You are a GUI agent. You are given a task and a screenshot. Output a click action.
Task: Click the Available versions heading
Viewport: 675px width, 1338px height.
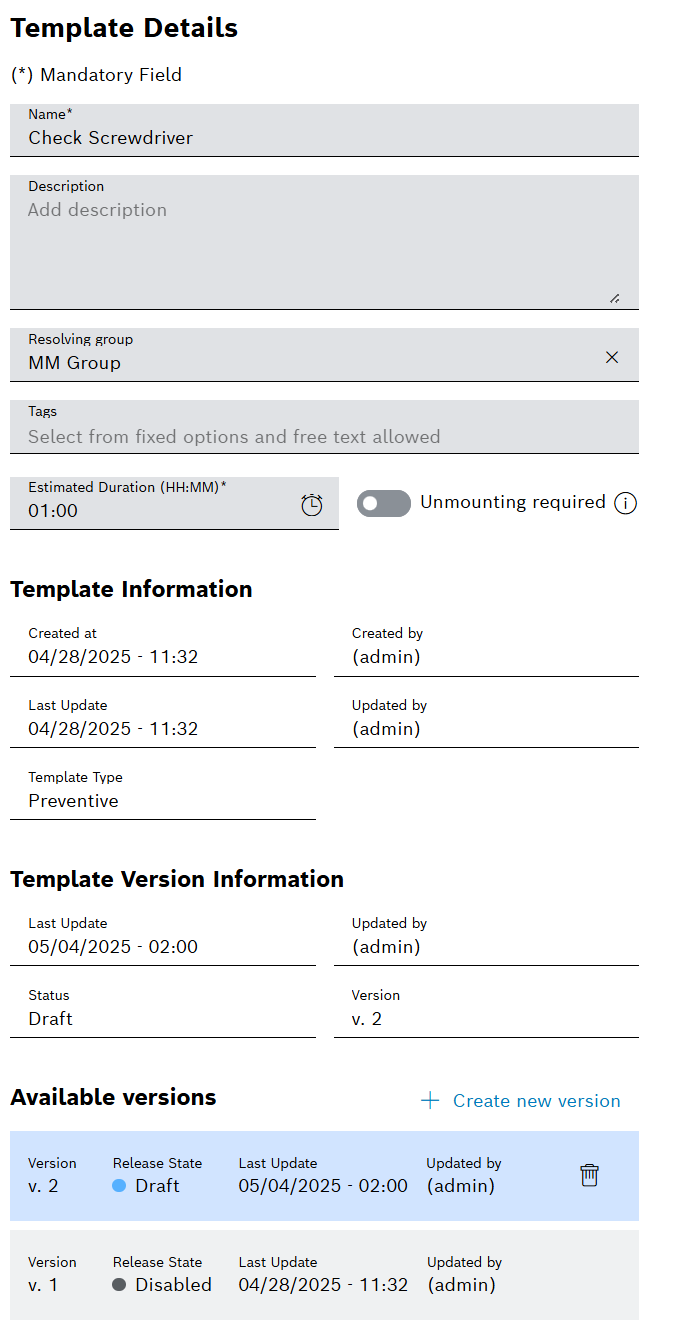tap(113, 1097)
